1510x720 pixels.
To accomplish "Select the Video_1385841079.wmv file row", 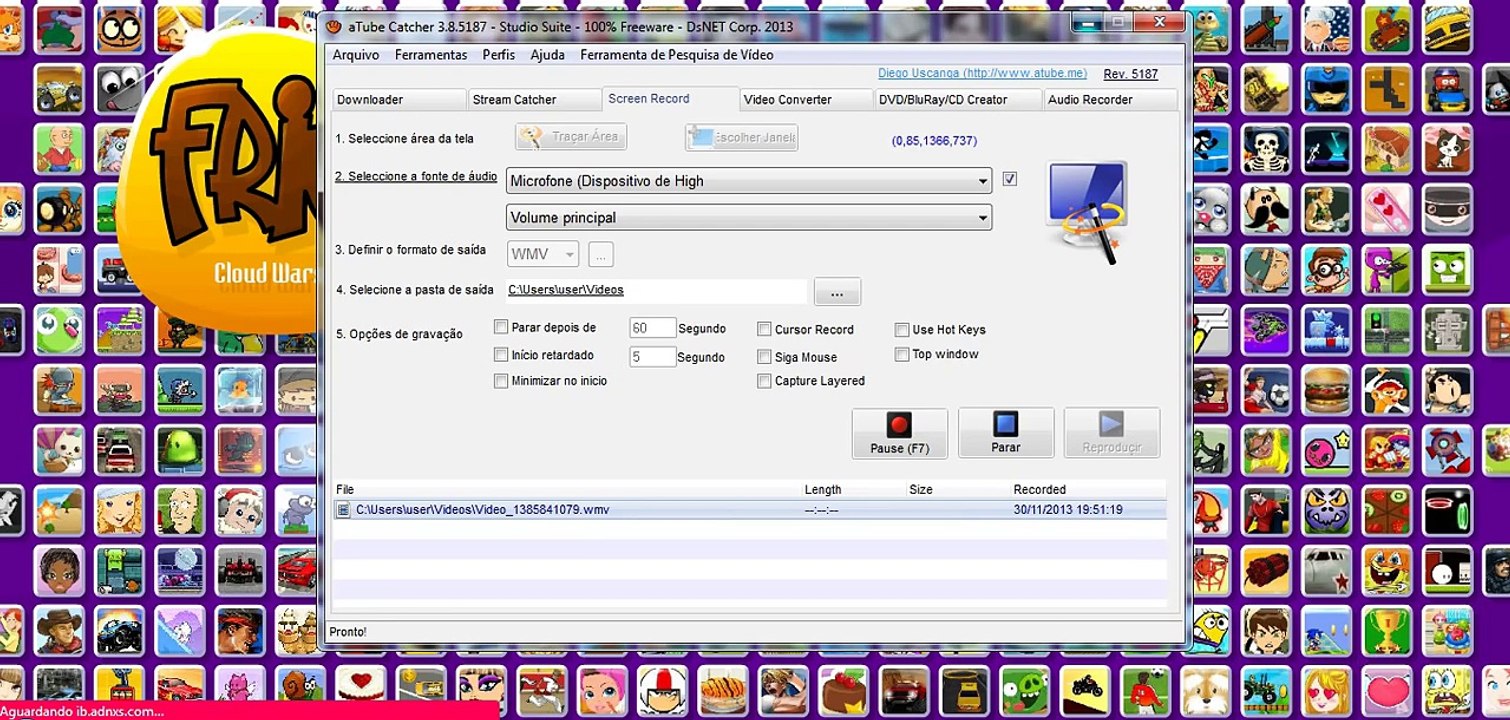I will (x=750, y=510).
